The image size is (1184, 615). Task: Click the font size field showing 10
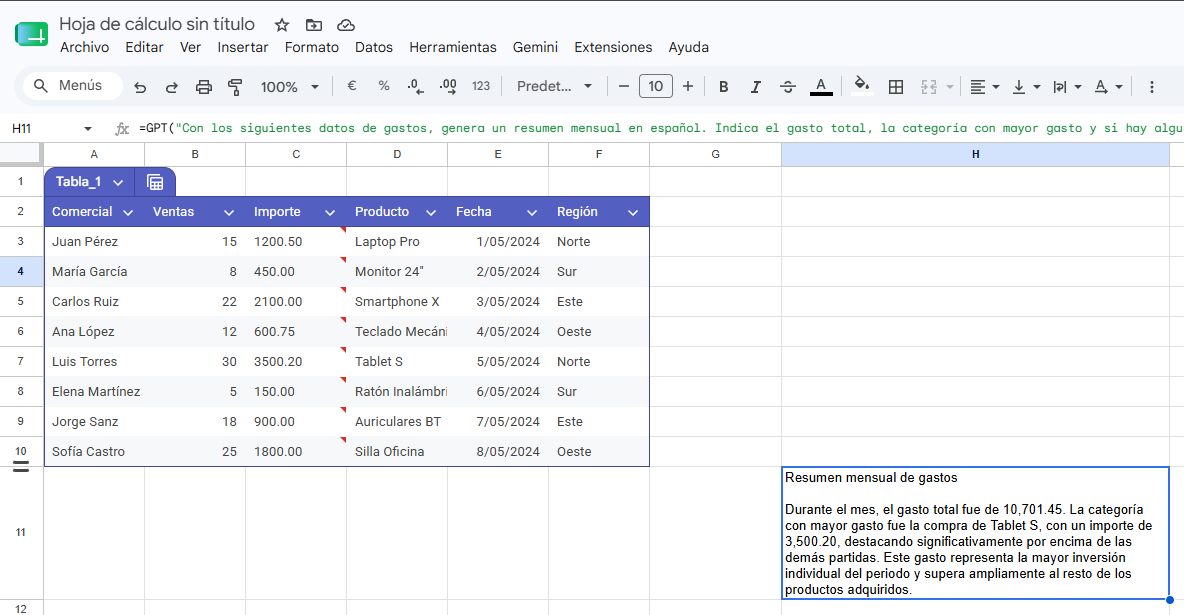[655, 86]
